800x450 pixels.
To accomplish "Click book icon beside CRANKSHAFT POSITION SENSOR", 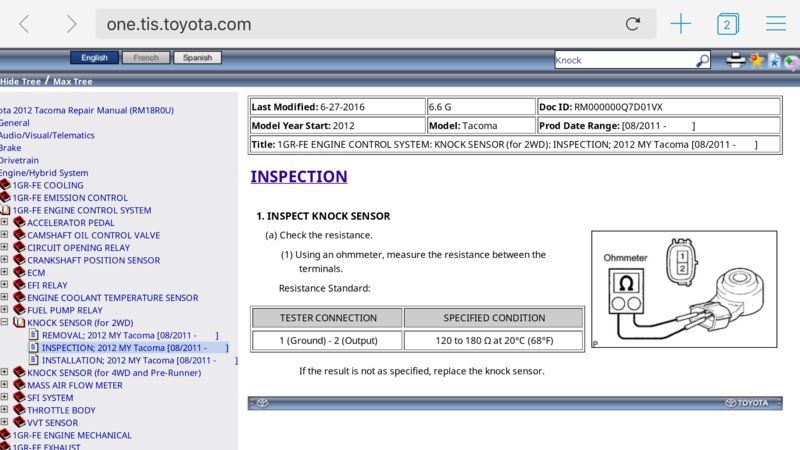I will coord(19,260).
